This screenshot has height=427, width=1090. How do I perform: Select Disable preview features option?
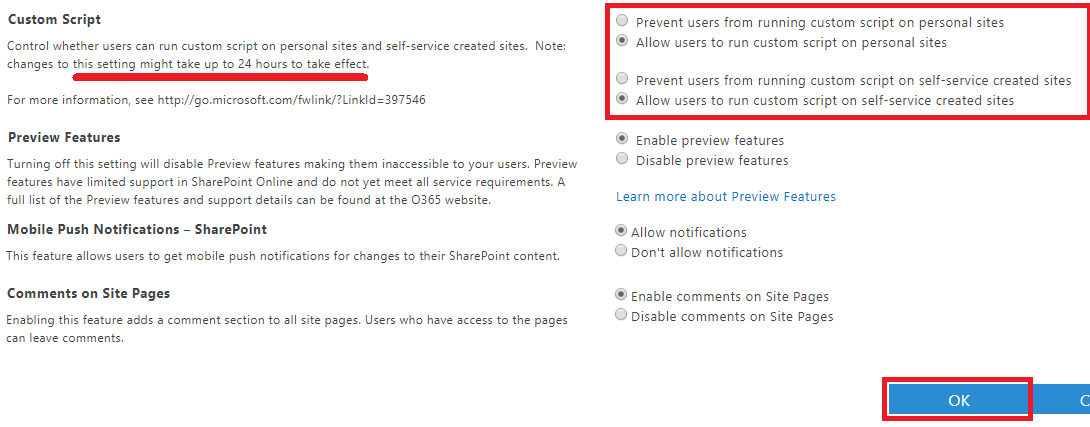[x=624, y=160]
